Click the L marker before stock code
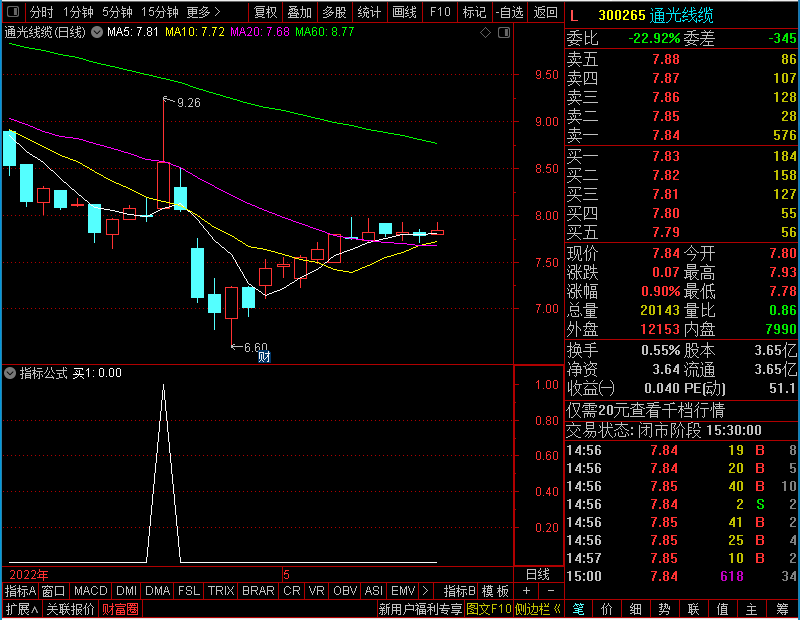Image resolution: width=800 pixels, height=620 pixels. point(574,16)
